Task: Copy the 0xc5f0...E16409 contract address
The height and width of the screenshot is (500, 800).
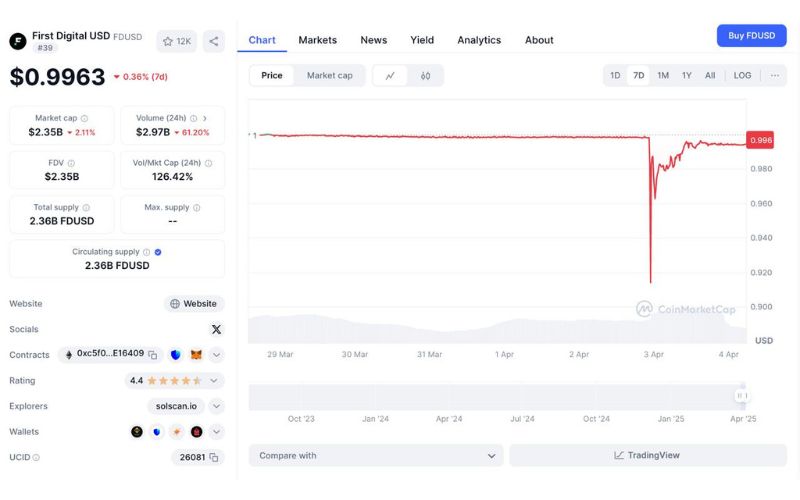Action: [x=153, y=354]
